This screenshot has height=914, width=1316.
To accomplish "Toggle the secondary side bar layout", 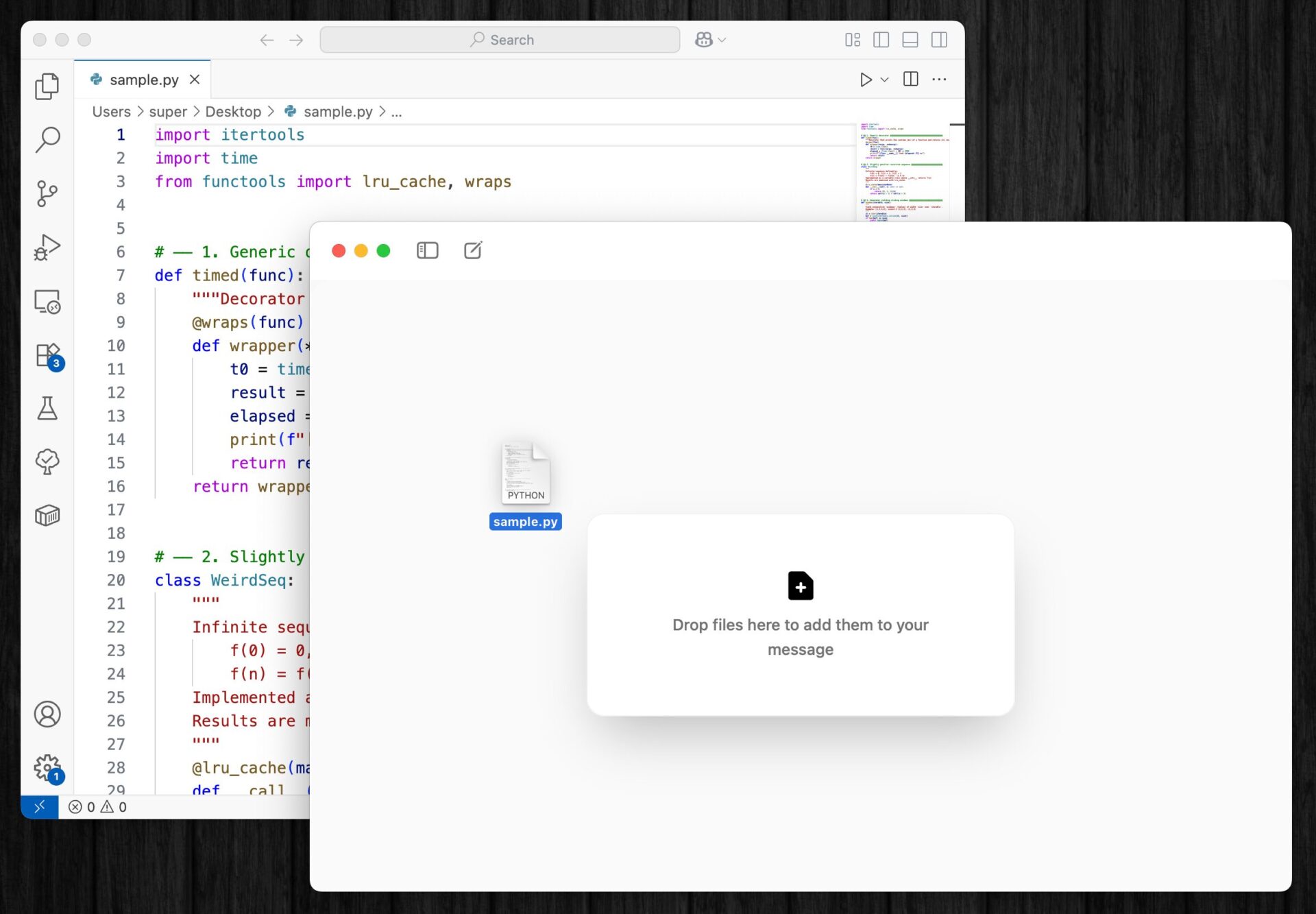I will [x=939, y=40].
